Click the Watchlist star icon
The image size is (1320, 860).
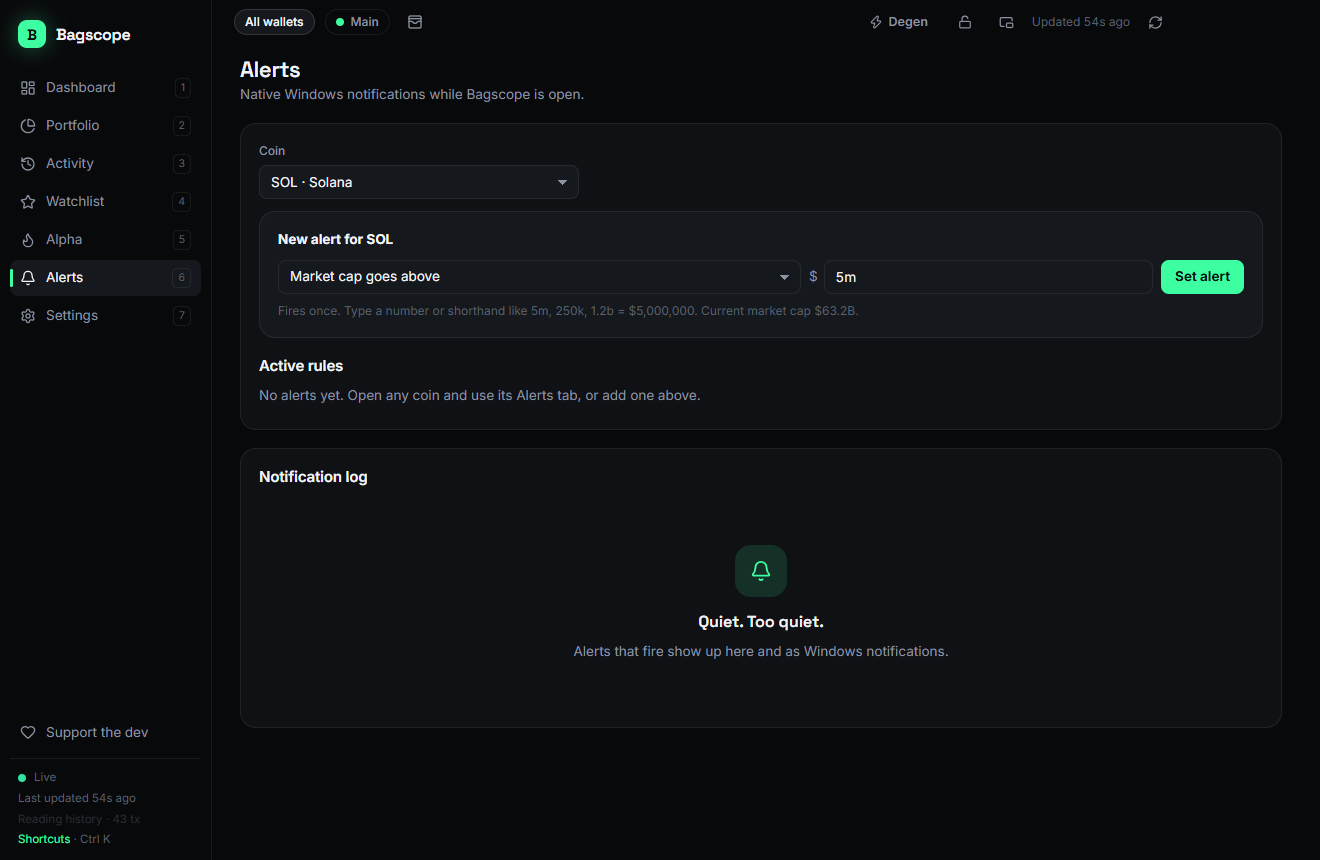click(x=28, y=201)
